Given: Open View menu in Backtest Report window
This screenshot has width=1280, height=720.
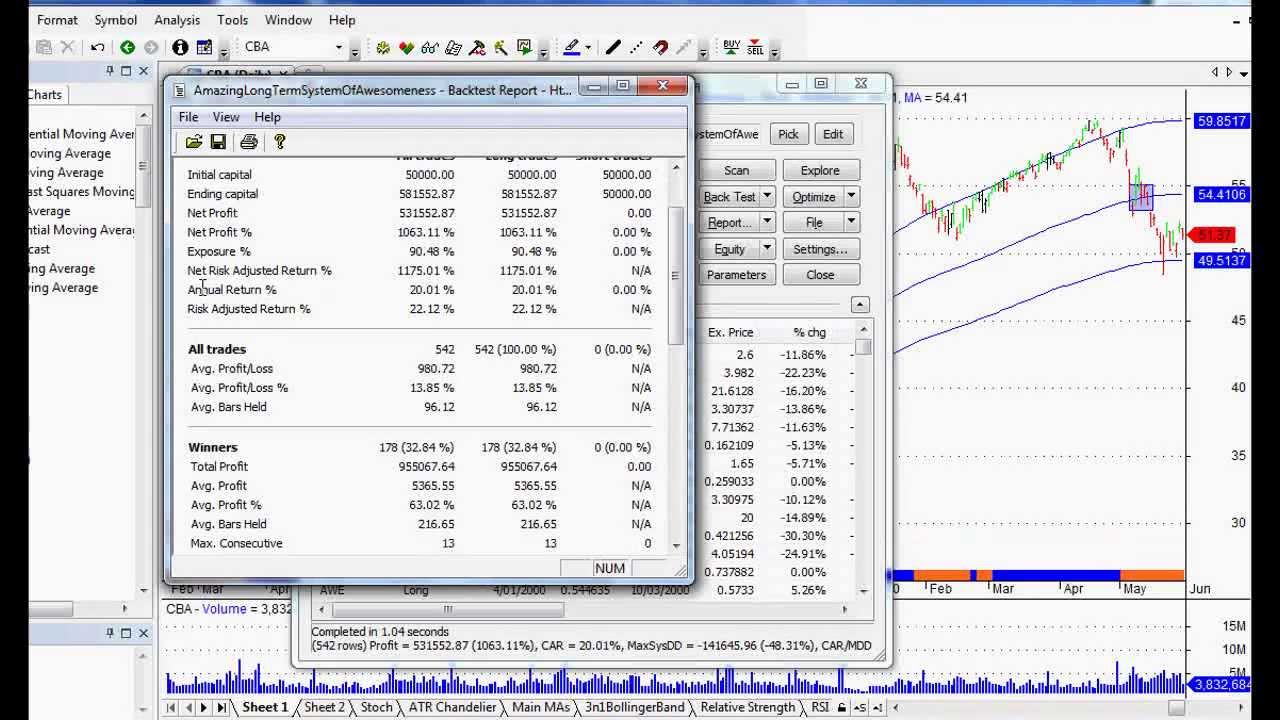Looking at the screenshot, I should [226, 117].
